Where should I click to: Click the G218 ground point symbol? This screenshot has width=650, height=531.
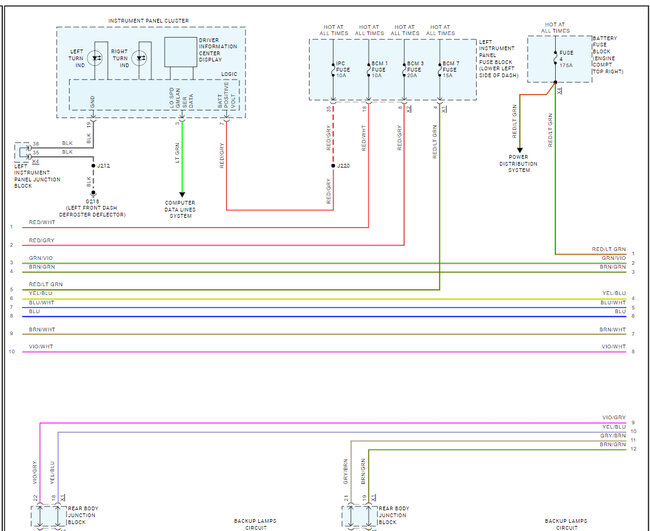click(x=93, y=193)
